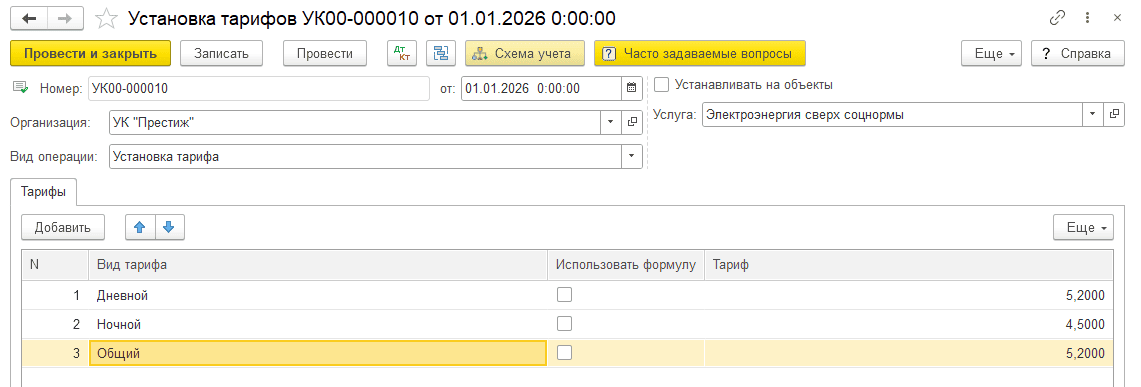Click the Тариф column header

click(909, 266)
